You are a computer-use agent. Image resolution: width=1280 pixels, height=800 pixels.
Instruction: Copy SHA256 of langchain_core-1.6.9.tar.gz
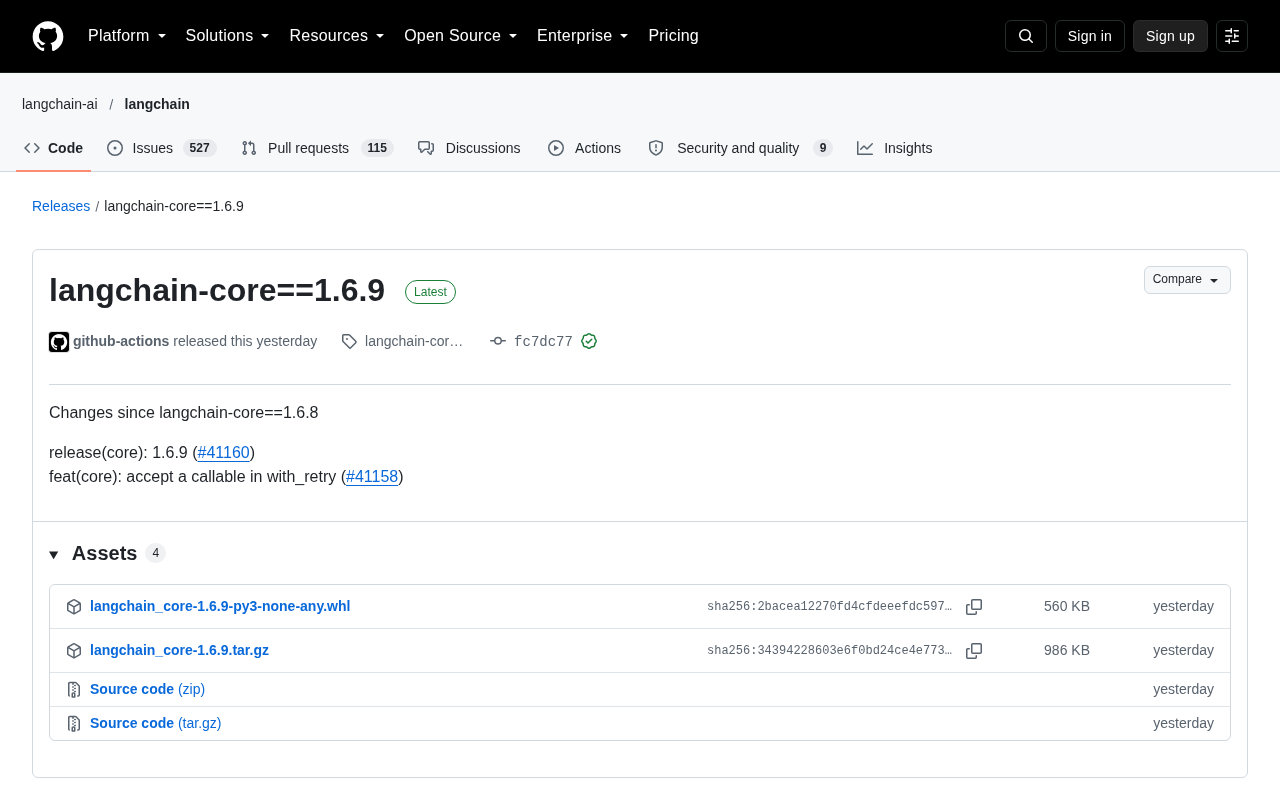click(974, 651)
